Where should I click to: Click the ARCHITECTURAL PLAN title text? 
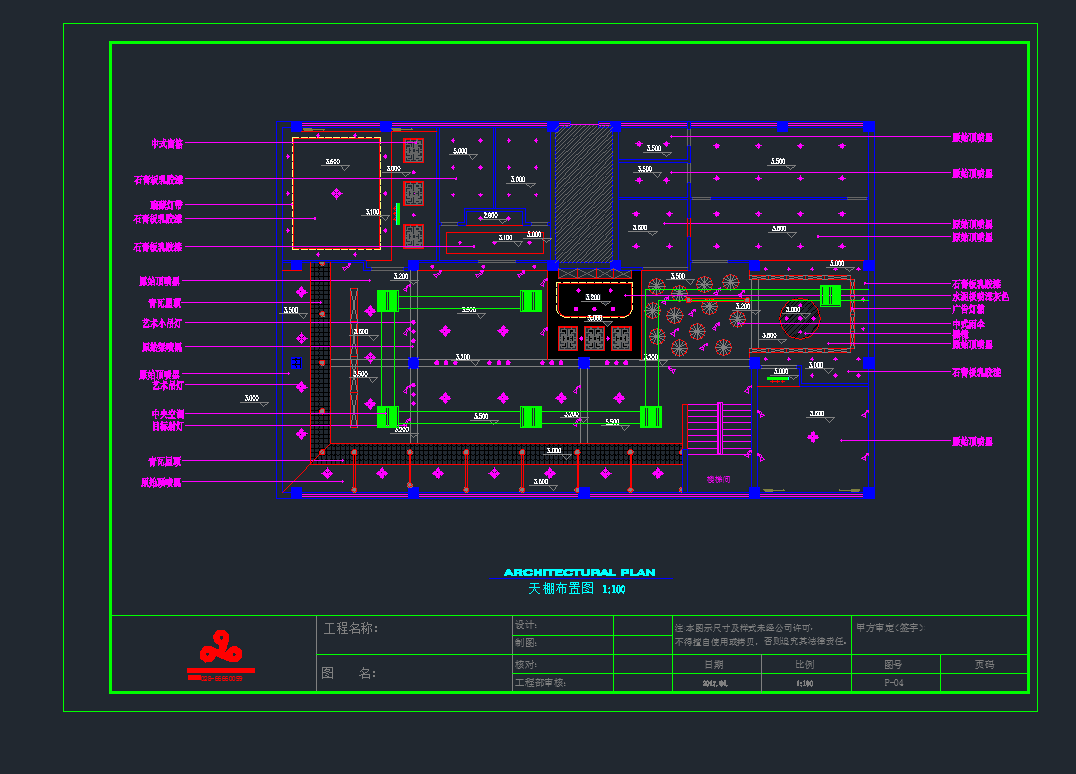[579, 573]
